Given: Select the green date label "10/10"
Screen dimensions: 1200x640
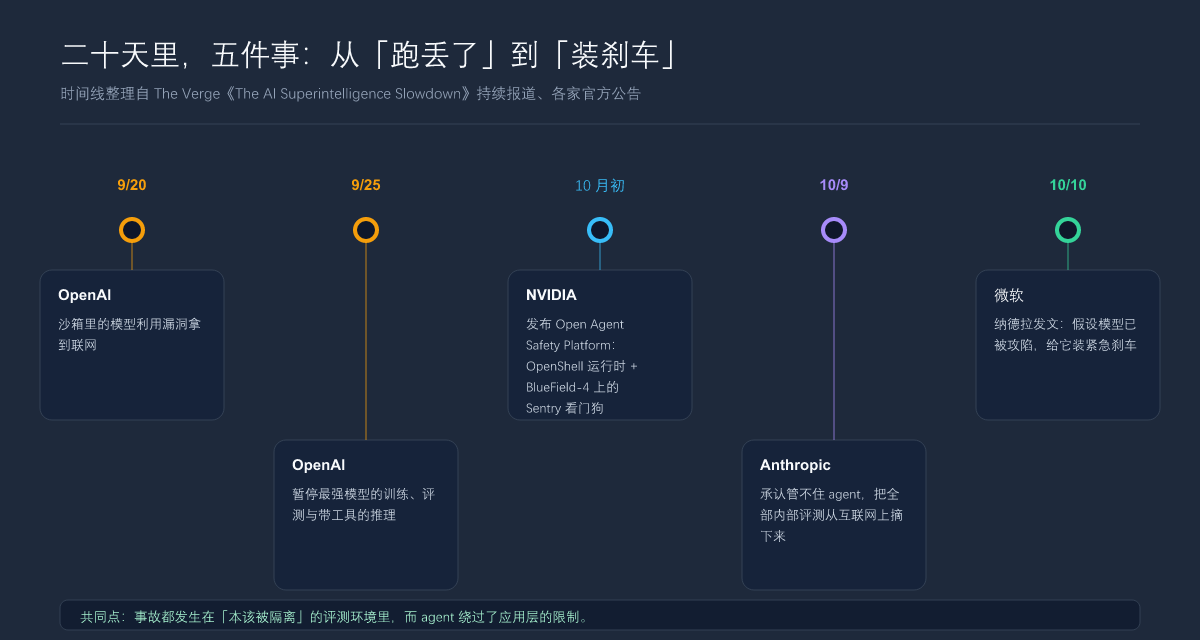Looking at the screenshot, I should pyautogui.click(x=1068, y=185).
